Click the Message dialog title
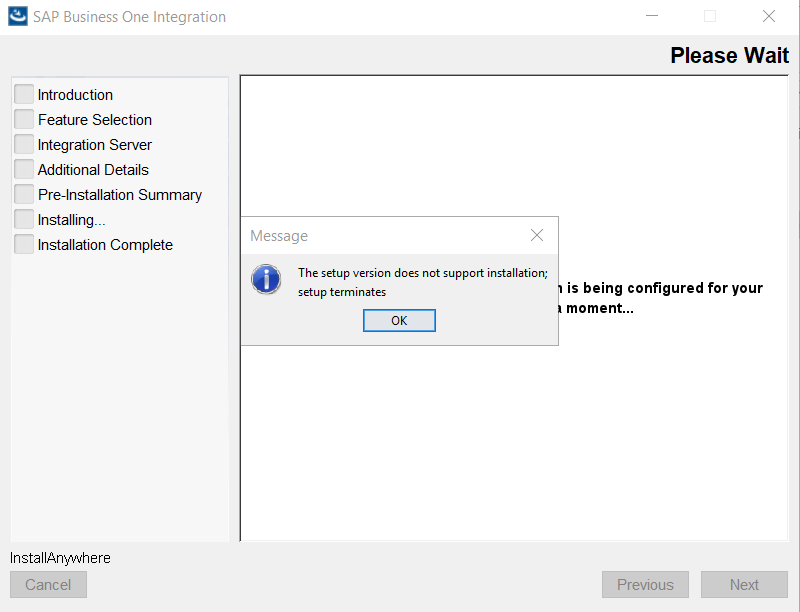The width and height of the screenshot is (800, 612). coord(279,236)
